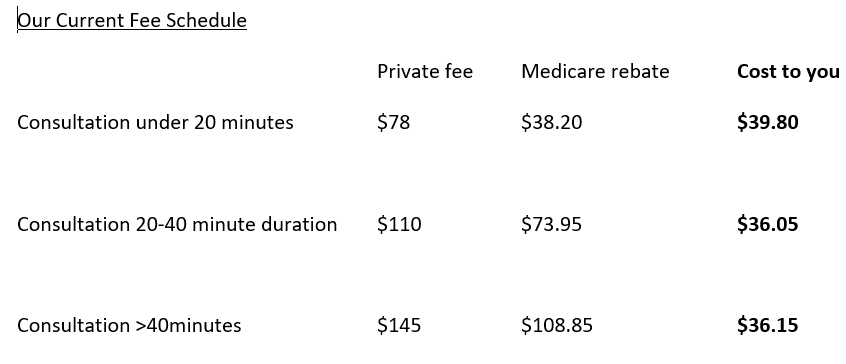
Task: Click the $78 private fee value
Action: click(394, 122)
